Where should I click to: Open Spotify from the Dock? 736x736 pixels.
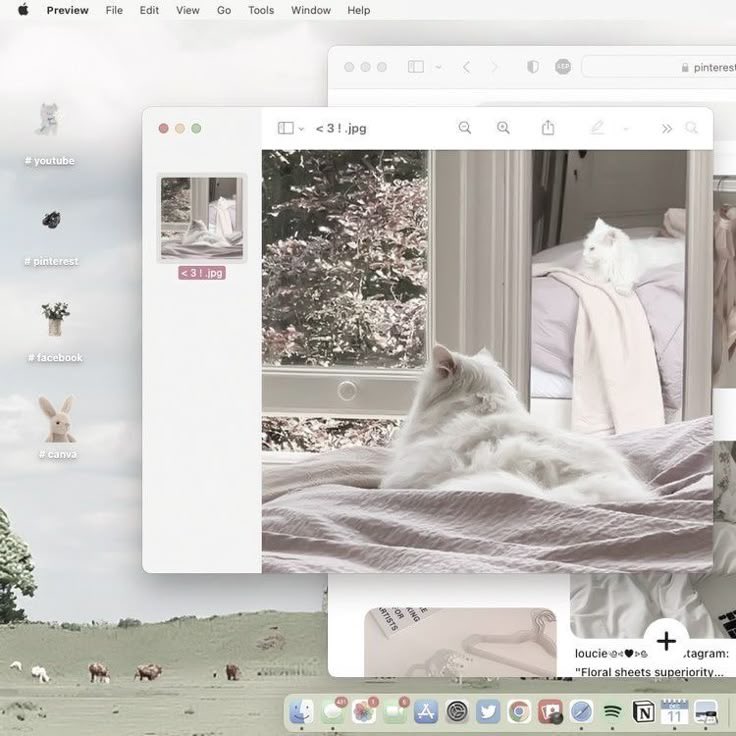[612, 712]
